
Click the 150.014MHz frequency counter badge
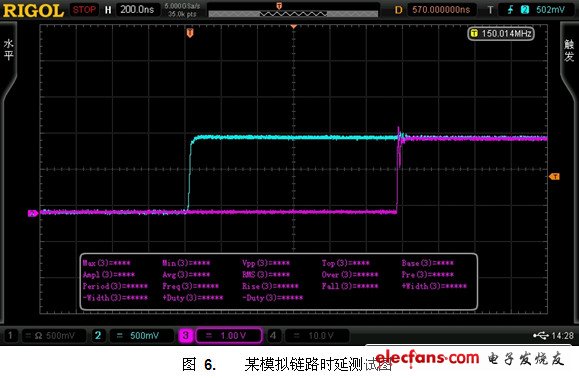click(501, 34)
